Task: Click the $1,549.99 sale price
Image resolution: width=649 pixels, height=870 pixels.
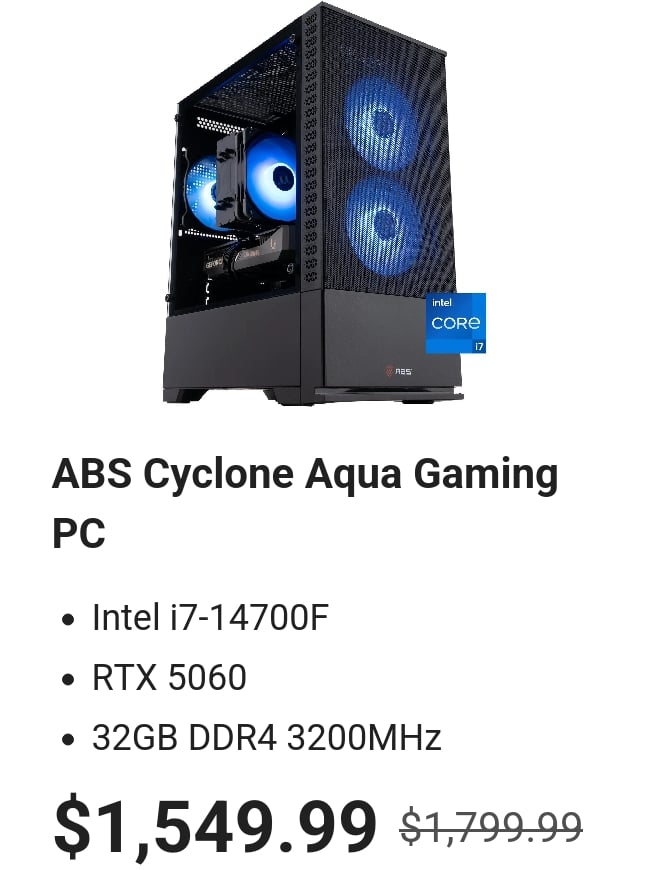Action: [215, 827]
